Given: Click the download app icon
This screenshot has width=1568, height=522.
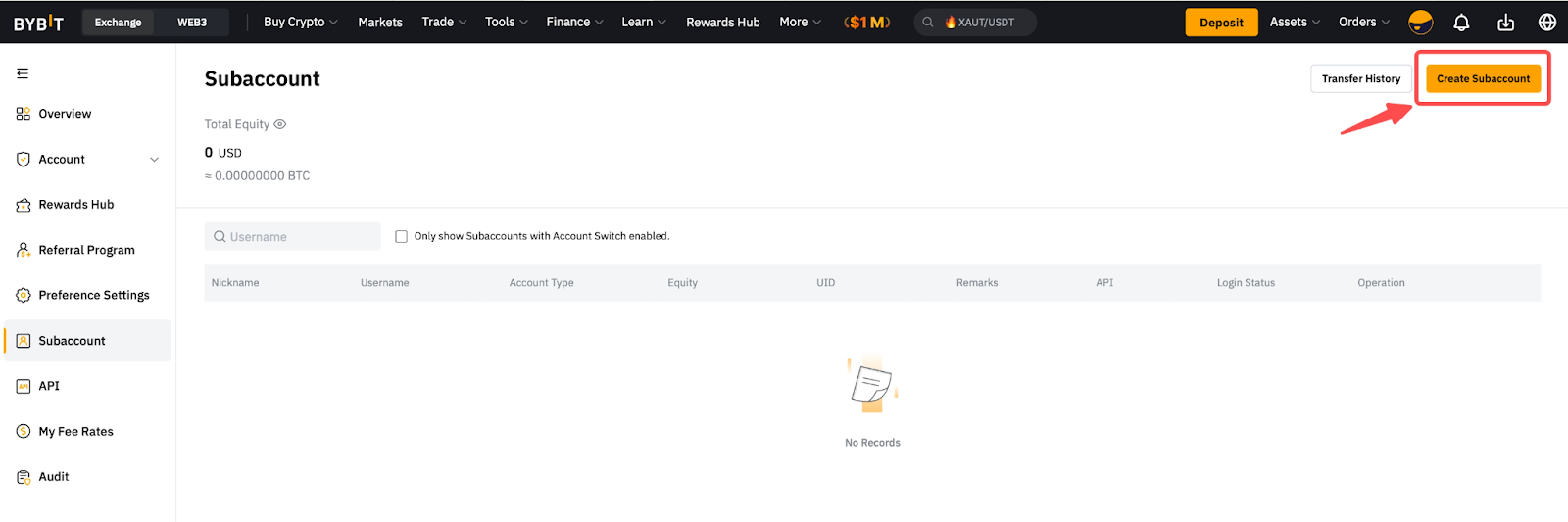Looking at the screenshot, I should (x=1505, y=23).
